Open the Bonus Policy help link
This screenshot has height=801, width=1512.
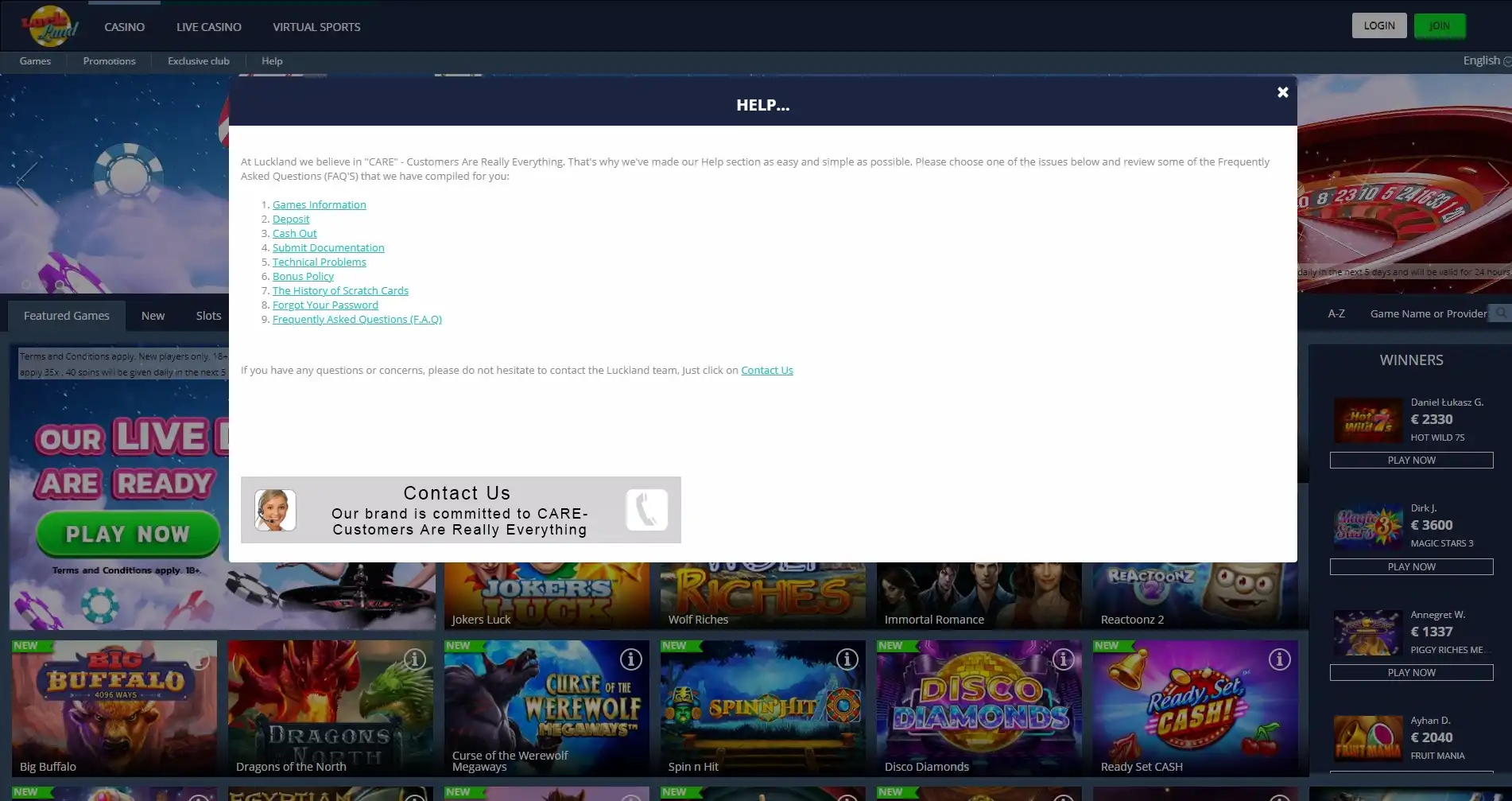(303, 276)
